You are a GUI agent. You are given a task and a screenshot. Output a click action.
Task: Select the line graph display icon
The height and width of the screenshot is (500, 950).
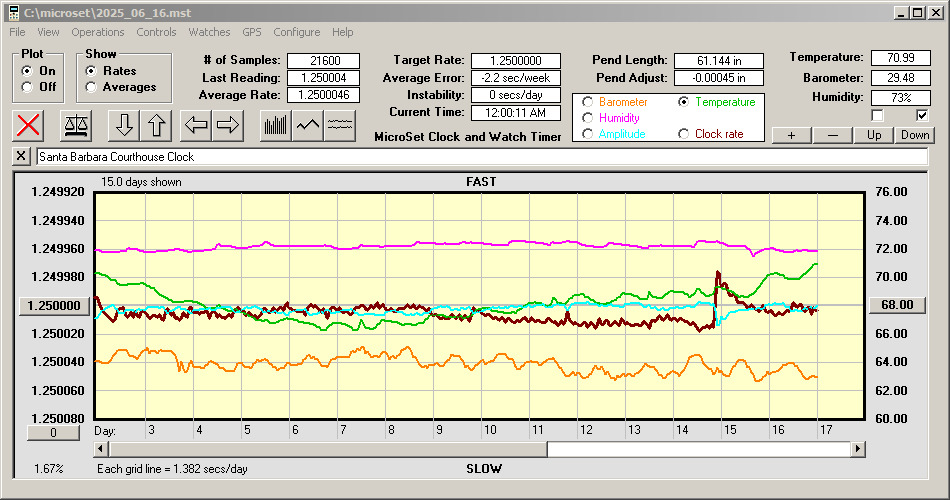308,125
